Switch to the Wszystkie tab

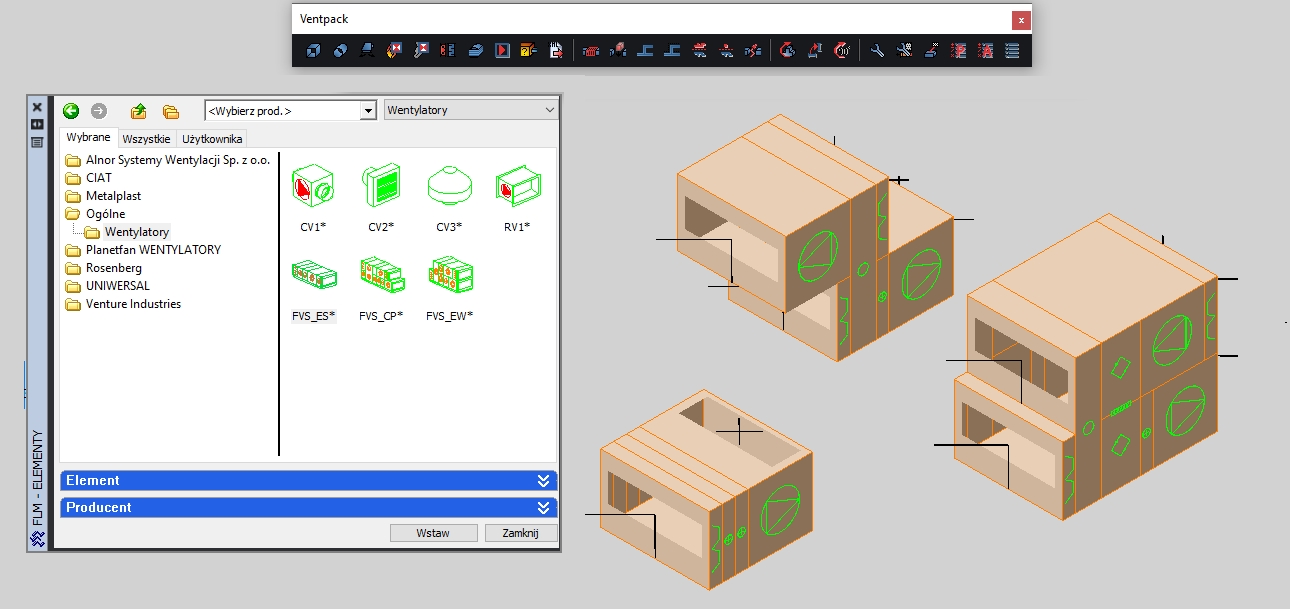pyautogui.click(x=148, y=139)
